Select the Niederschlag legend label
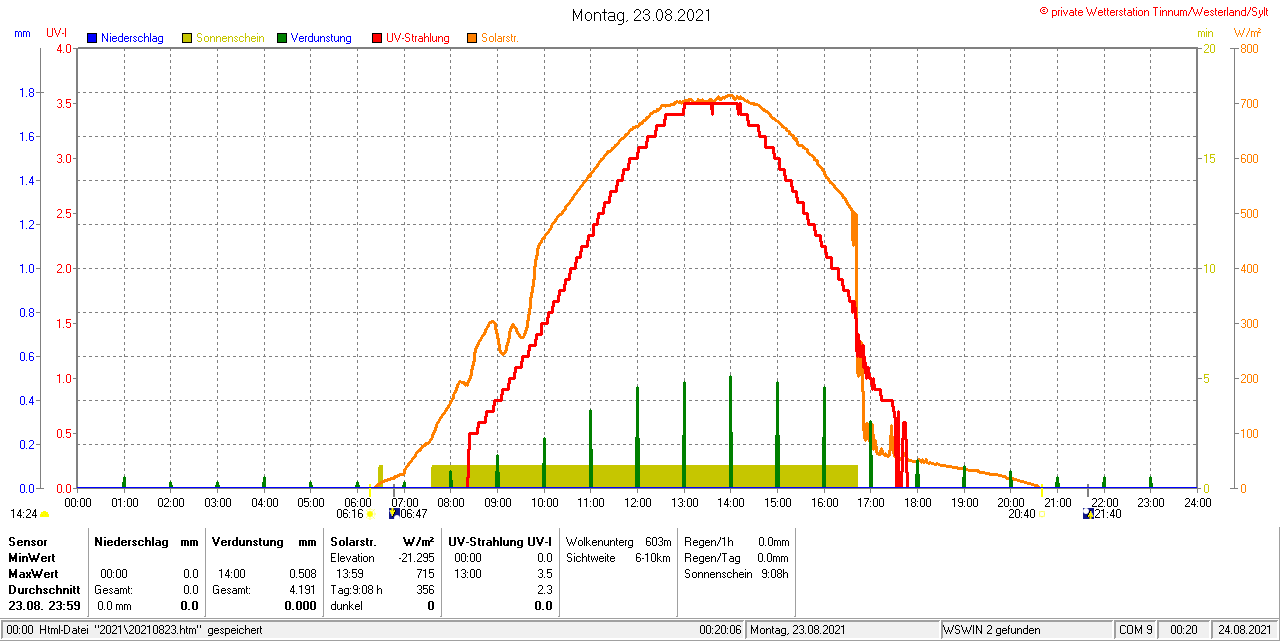The width and height of the screenshot is (1280, 641). (132, 38)
